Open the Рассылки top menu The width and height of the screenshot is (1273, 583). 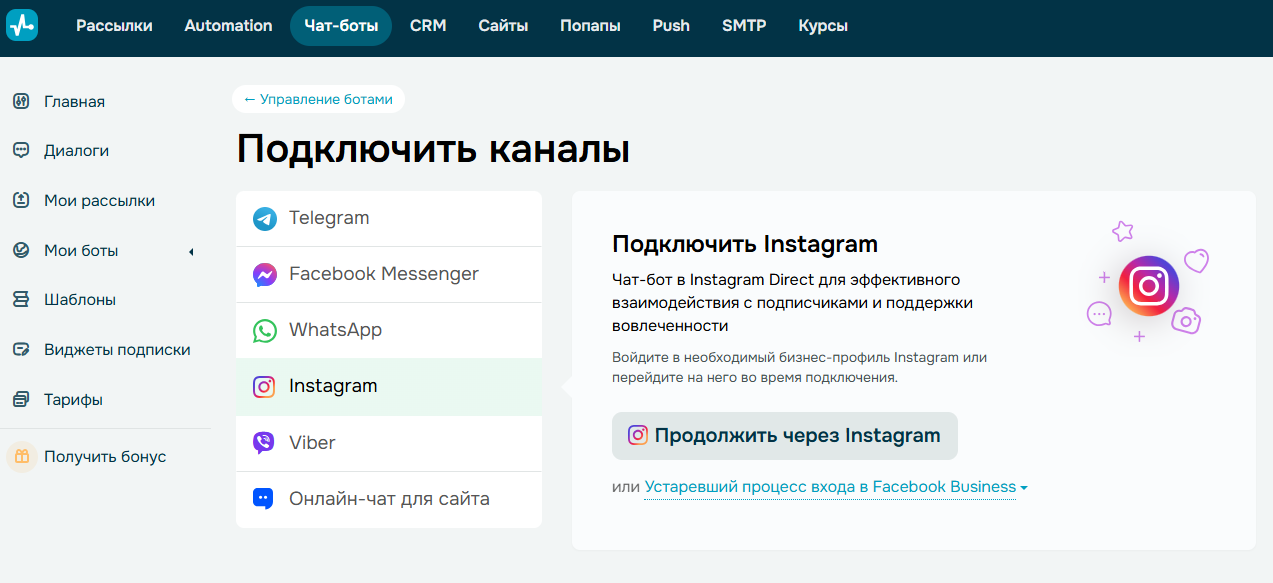coord(114,26)
